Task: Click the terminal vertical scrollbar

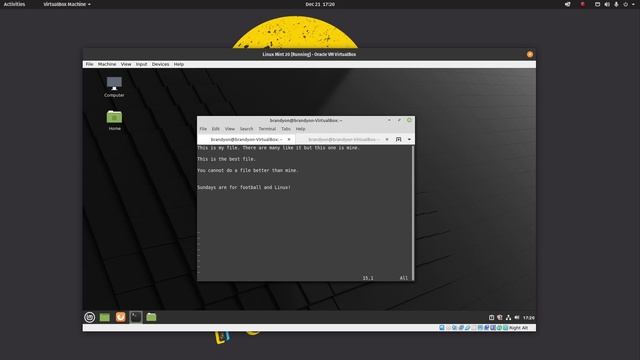Action: point(413,213)
